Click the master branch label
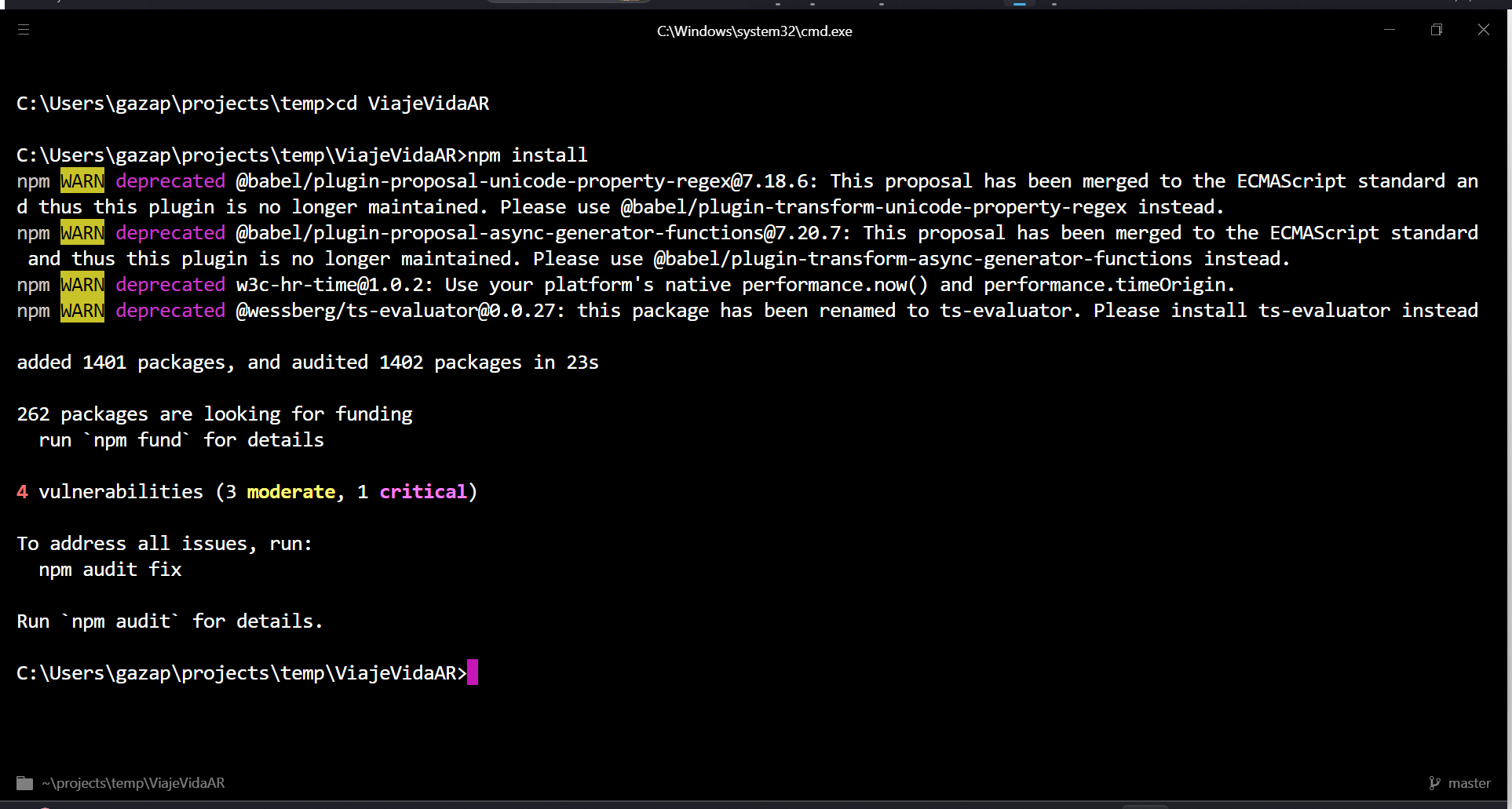The height and width of the screenshot is (809, 1512). [1469, 783]
